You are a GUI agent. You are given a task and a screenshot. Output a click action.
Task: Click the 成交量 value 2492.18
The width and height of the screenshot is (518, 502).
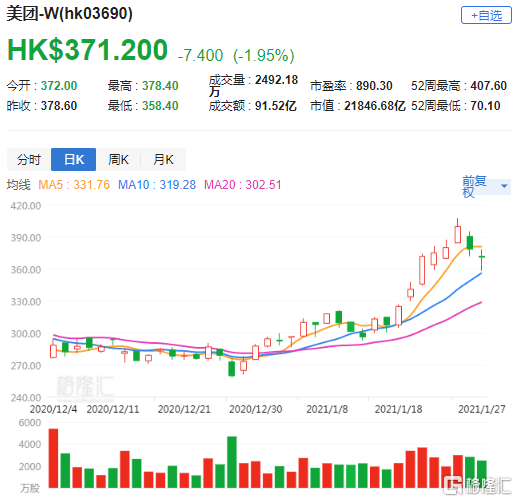276,80
